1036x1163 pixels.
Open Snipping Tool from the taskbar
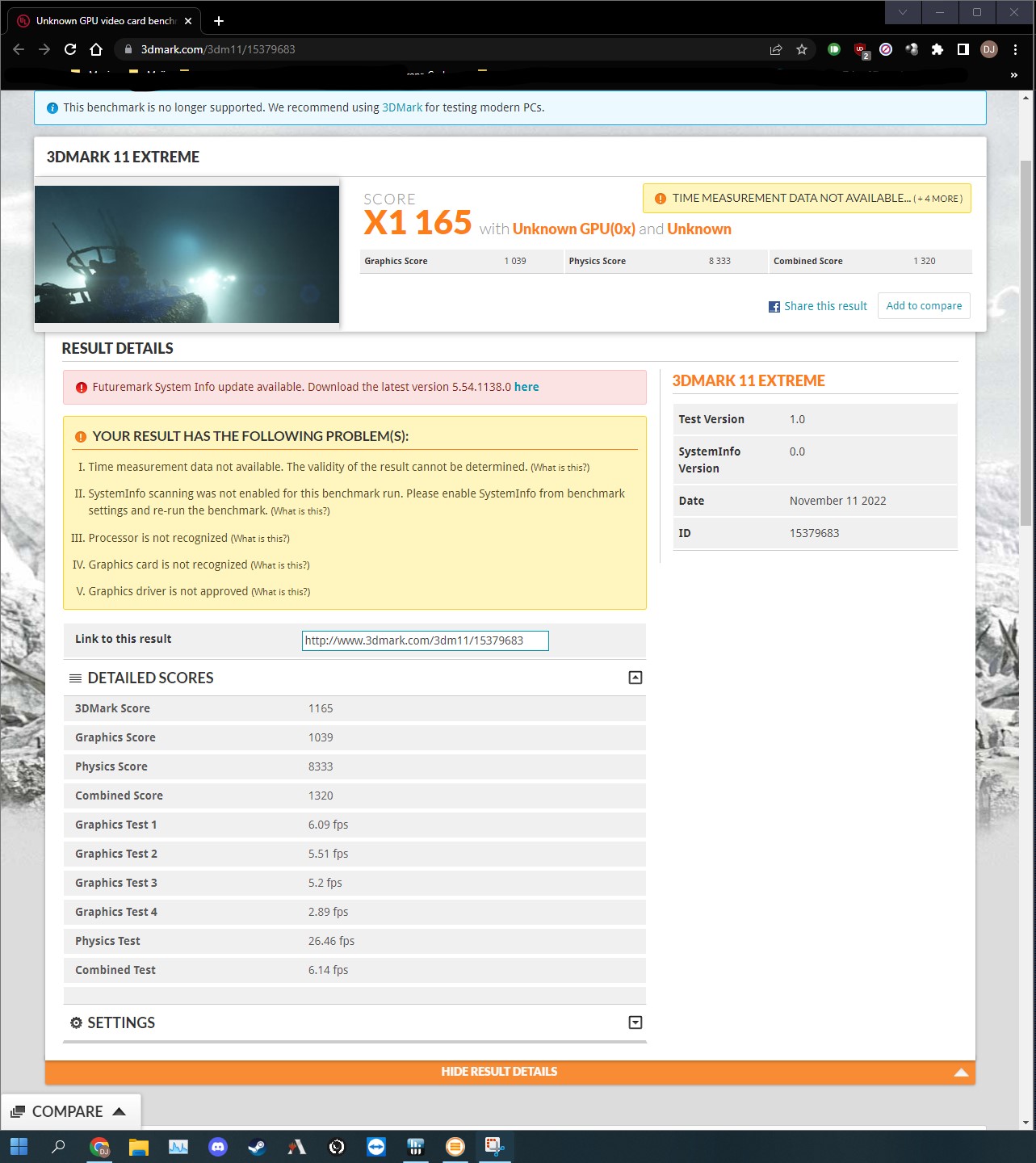[x=494, y=1147]
